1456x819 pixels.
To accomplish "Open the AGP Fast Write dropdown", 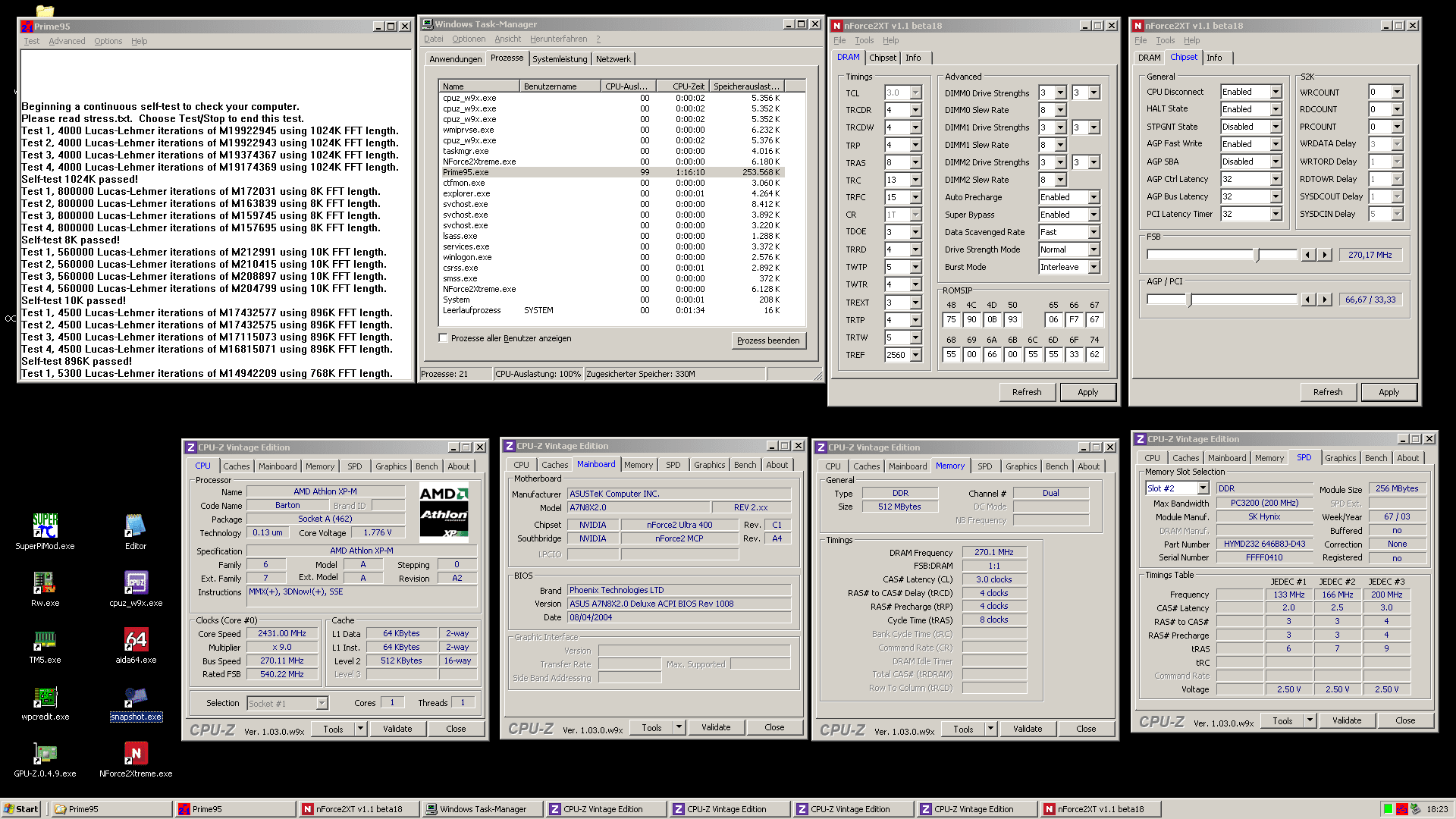I will (x=1276, y=144).
